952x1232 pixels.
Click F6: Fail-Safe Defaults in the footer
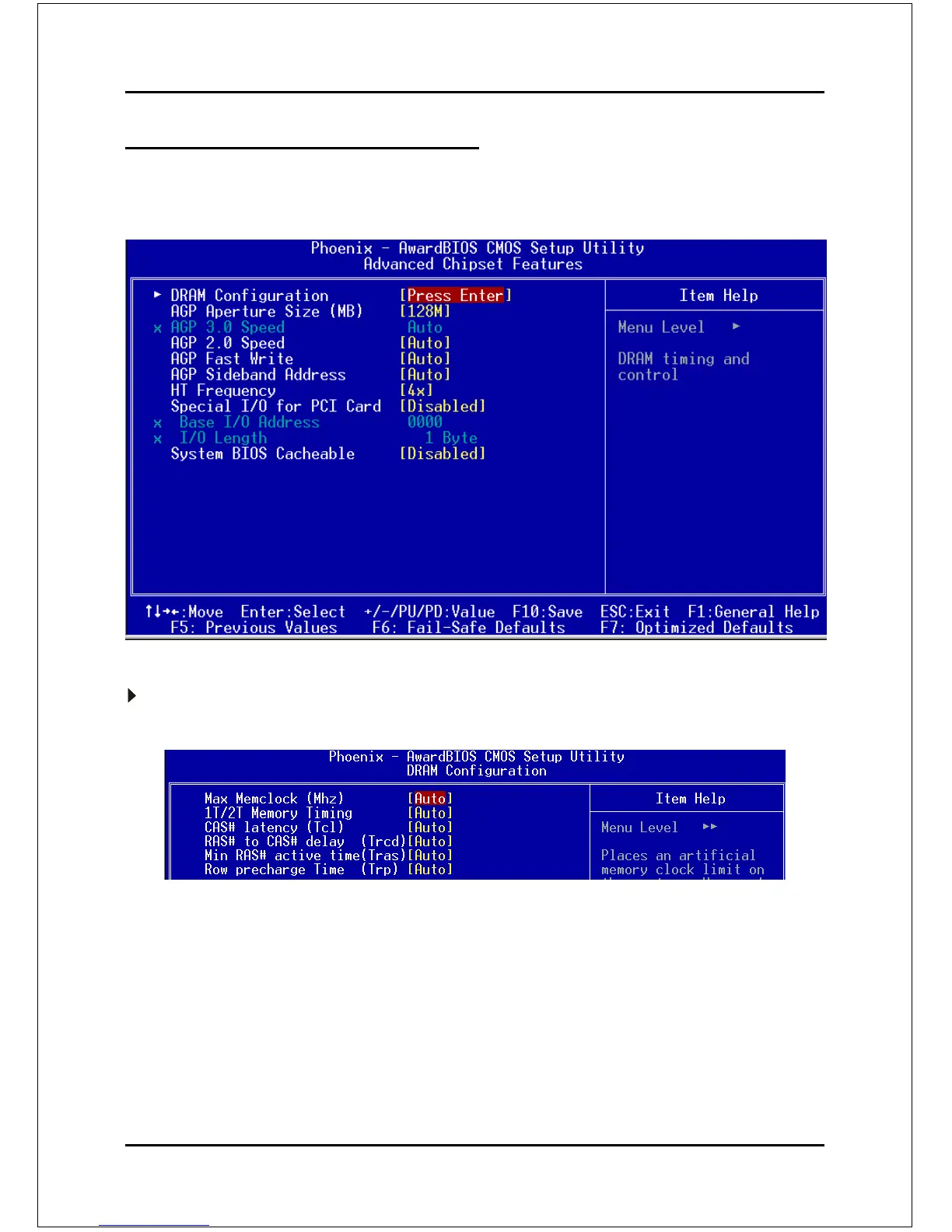click(x=469, y=628)
